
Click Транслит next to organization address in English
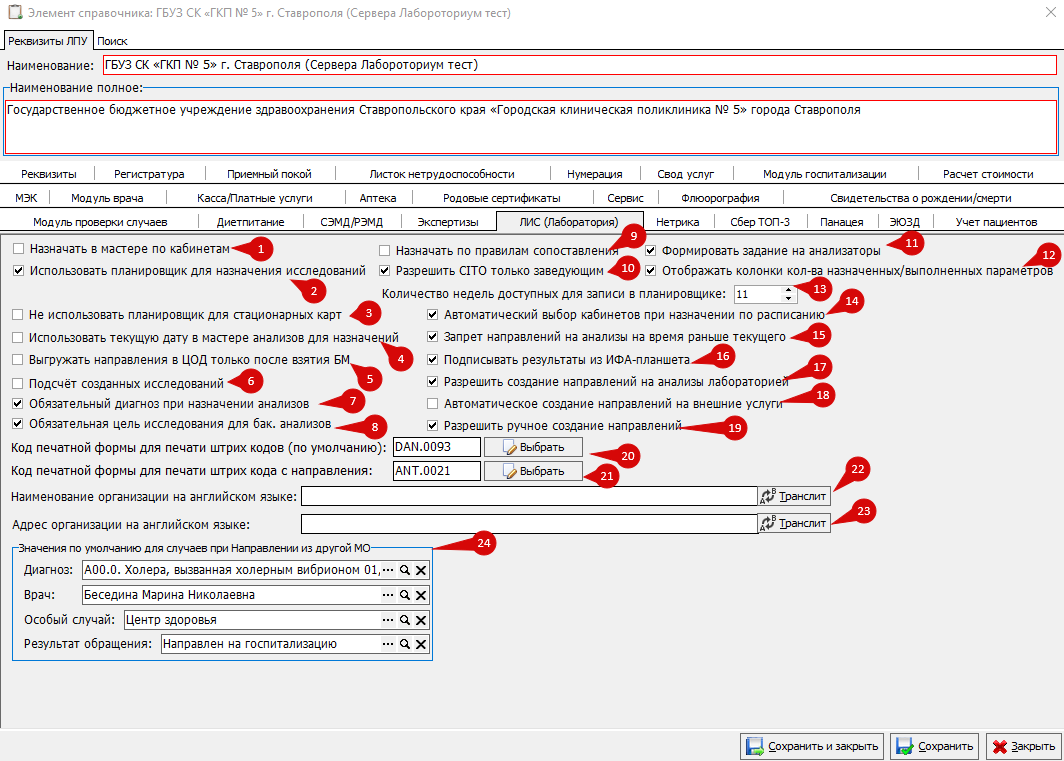click(794, 523)
